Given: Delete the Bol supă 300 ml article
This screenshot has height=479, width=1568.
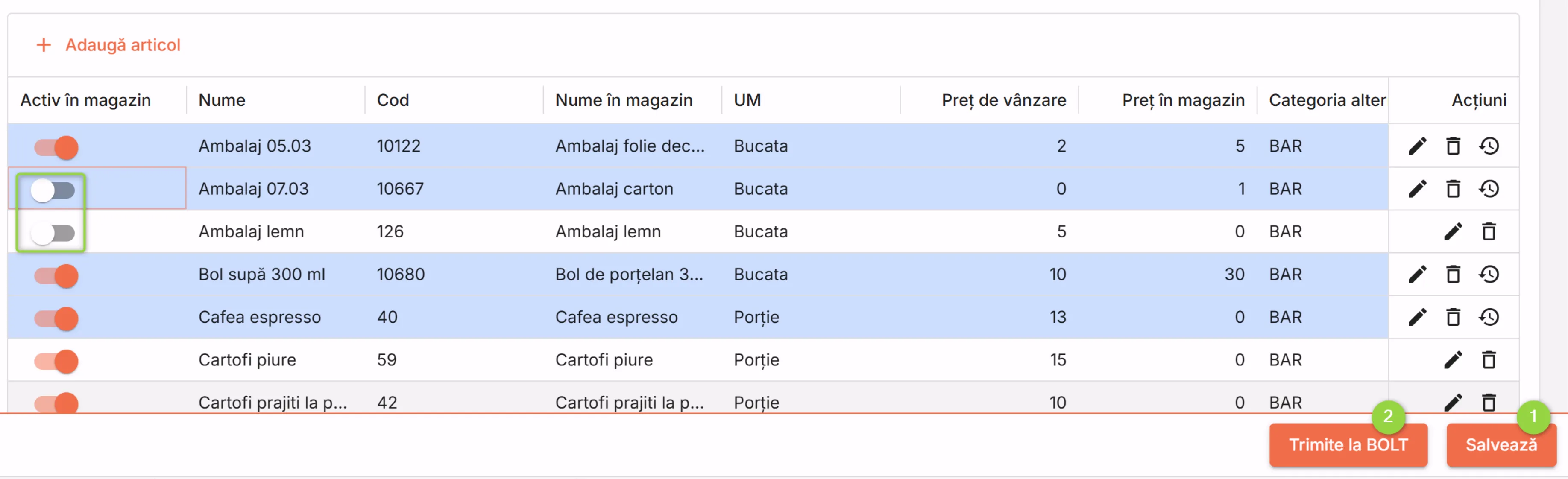Looking at the screenshot, I should 1453,275.
